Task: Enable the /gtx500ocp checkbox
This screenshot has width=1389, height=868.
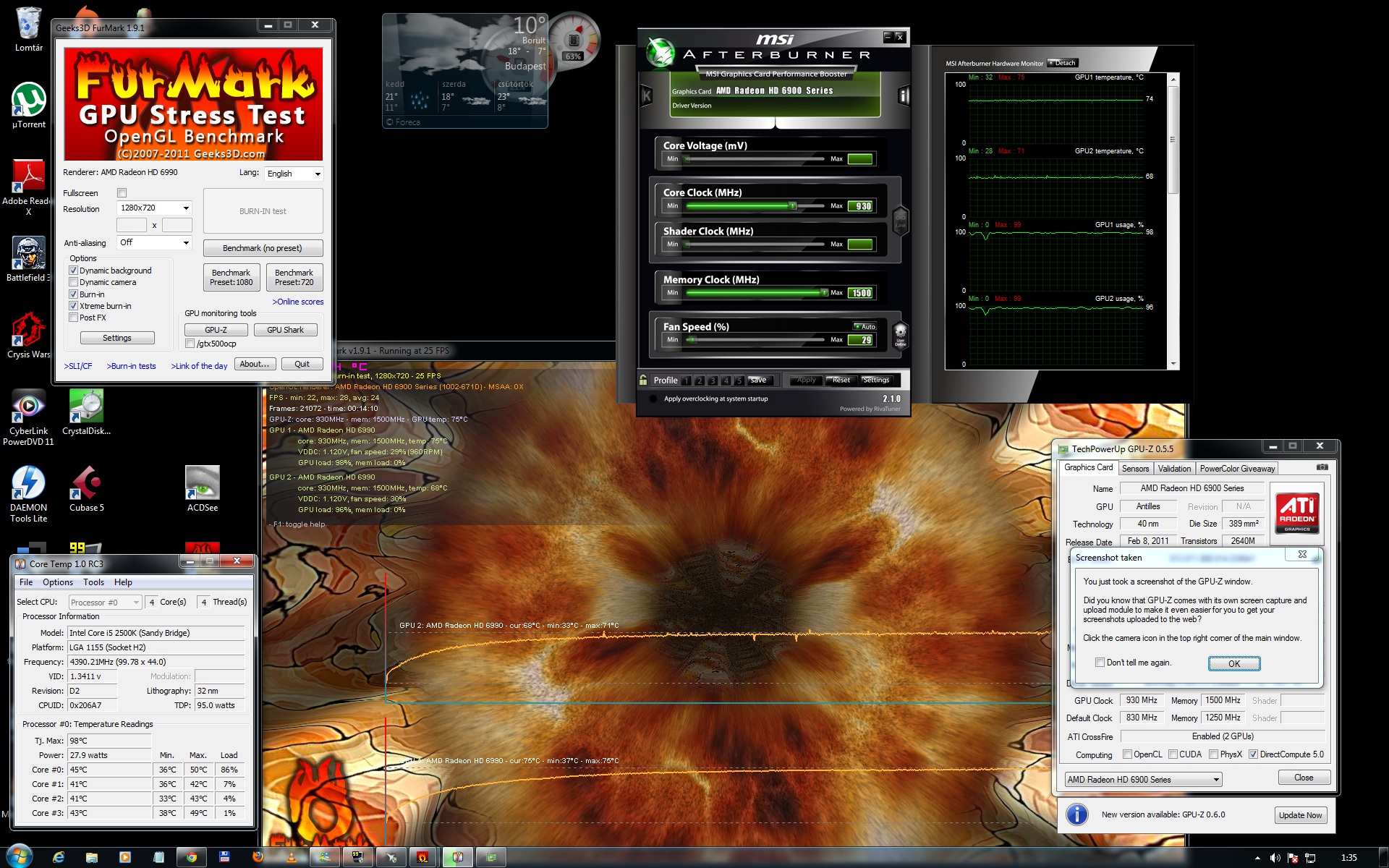Action: [x=190, y=344]
